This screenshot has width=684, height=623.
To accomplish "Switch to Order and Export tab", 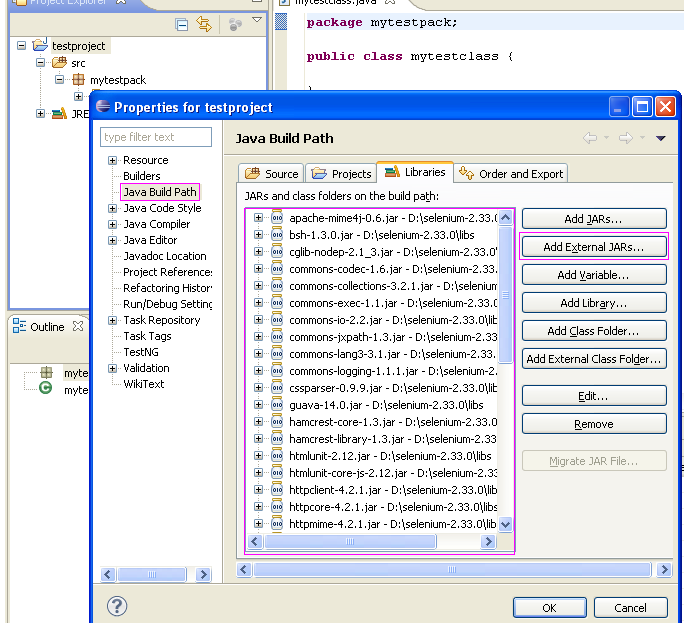I will point(511,174).
